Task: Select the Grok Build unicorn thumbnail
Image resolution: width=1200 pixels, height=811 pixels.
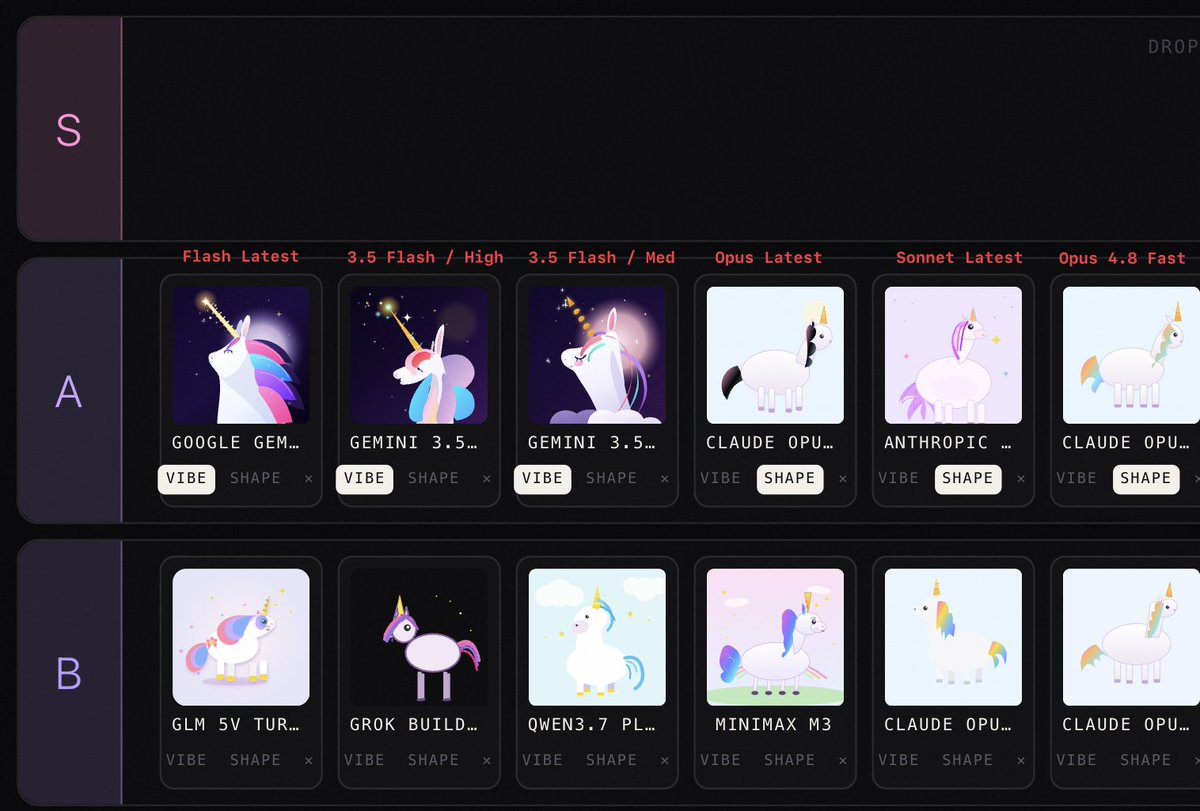Action: click(x=419, y=637)
